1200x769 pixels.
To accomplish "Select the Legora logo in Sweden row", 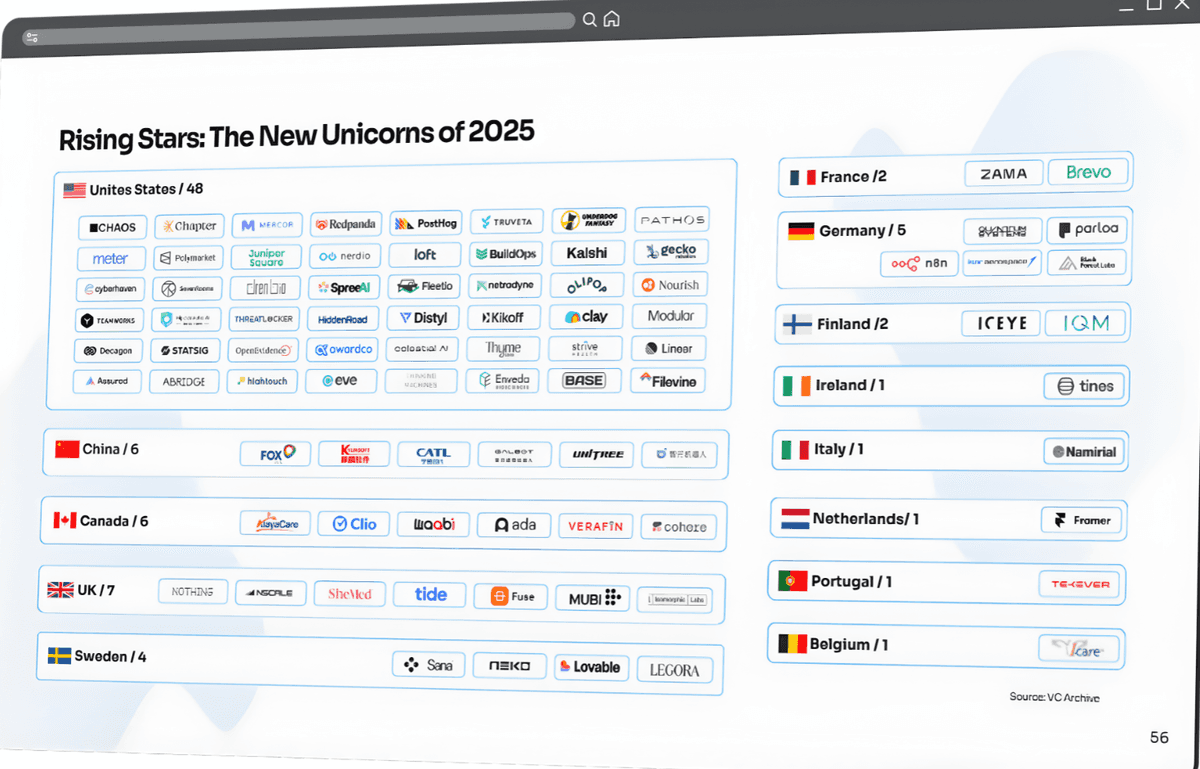I will pyautogui.click(x=675, y=670).
